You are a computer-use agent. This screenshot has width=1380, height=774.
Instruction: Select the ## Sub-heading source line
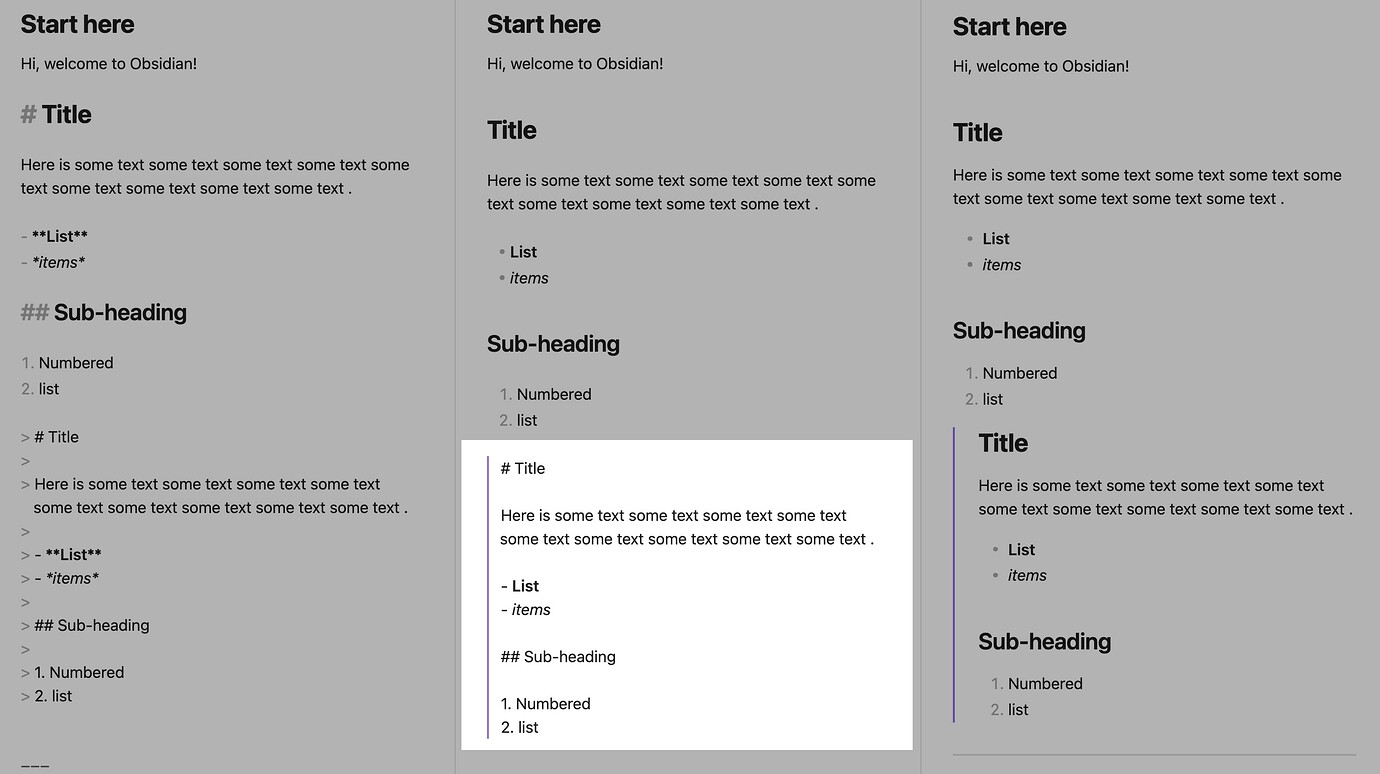pyautogui.click(x=103, y=311)
